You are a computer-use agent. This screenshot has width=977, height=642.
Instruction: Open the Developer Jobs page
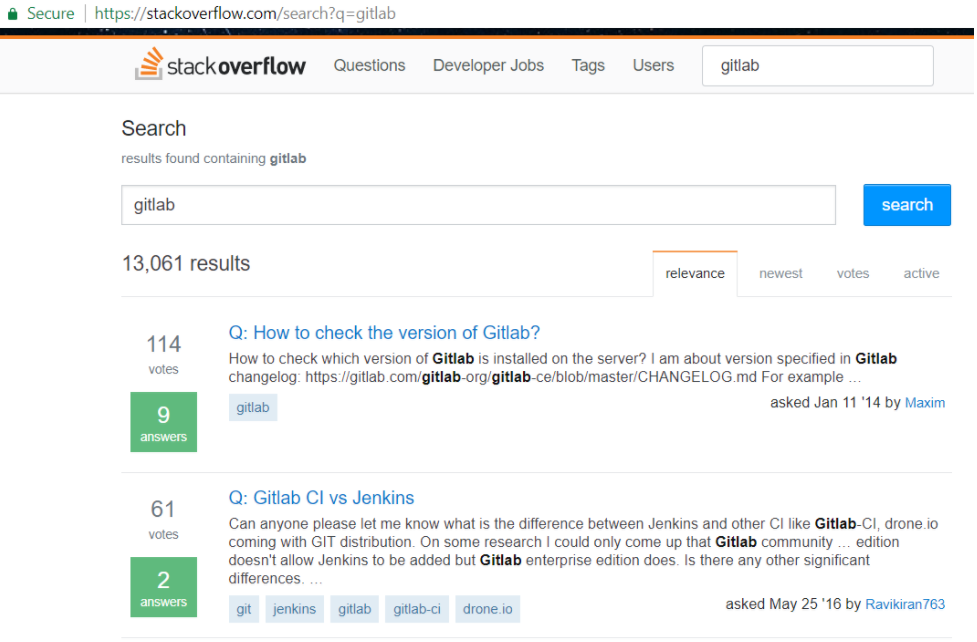(x=488, y=65)
